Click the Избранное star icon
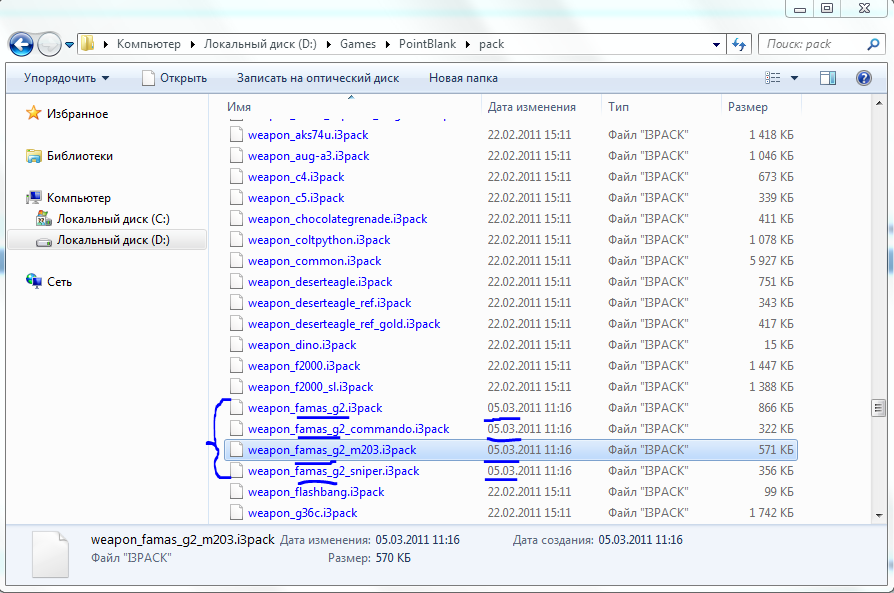 [34, 113]
